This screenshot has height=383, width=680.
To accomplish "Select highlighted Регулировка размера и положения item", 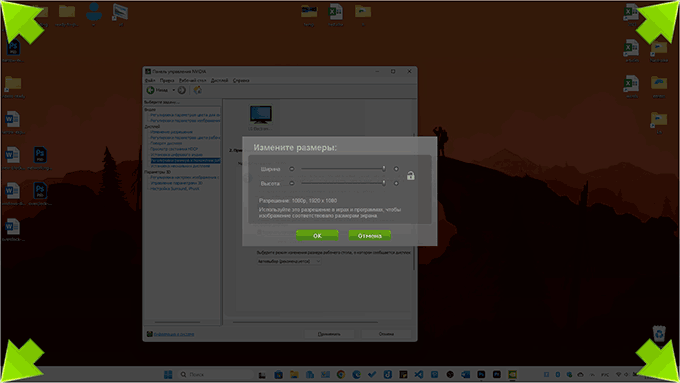I will 186,160.
